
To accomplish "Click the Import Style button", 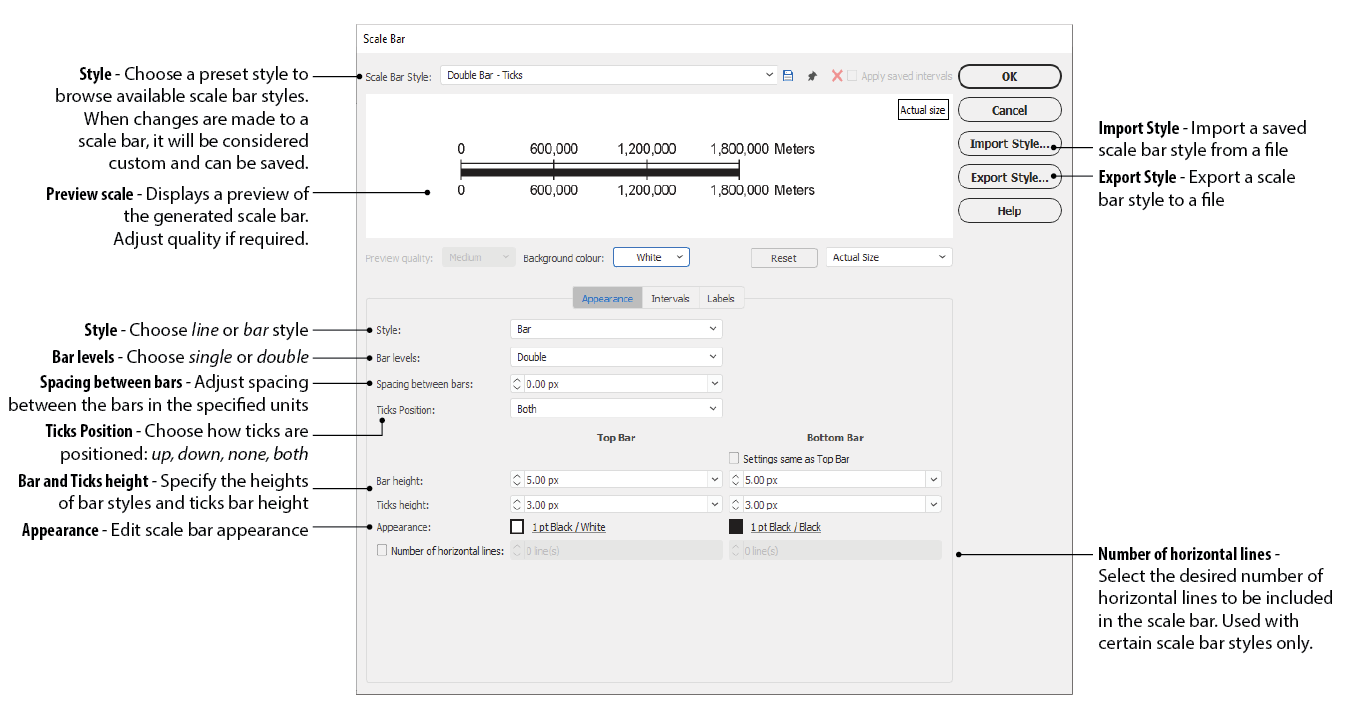I will (1009, 144).
